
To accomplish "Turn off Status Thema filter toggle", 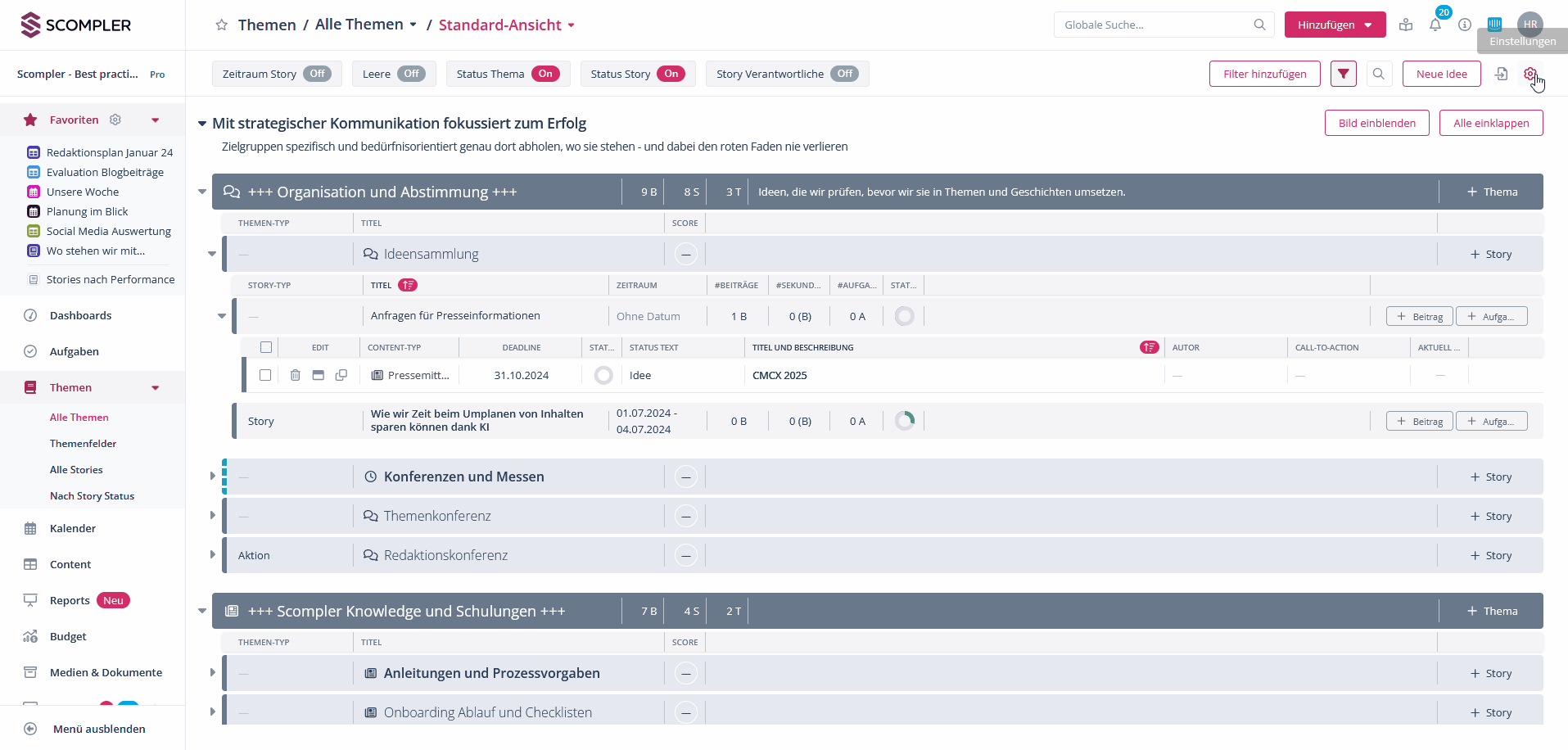I will pyautogui.click(x=545, y=74).
